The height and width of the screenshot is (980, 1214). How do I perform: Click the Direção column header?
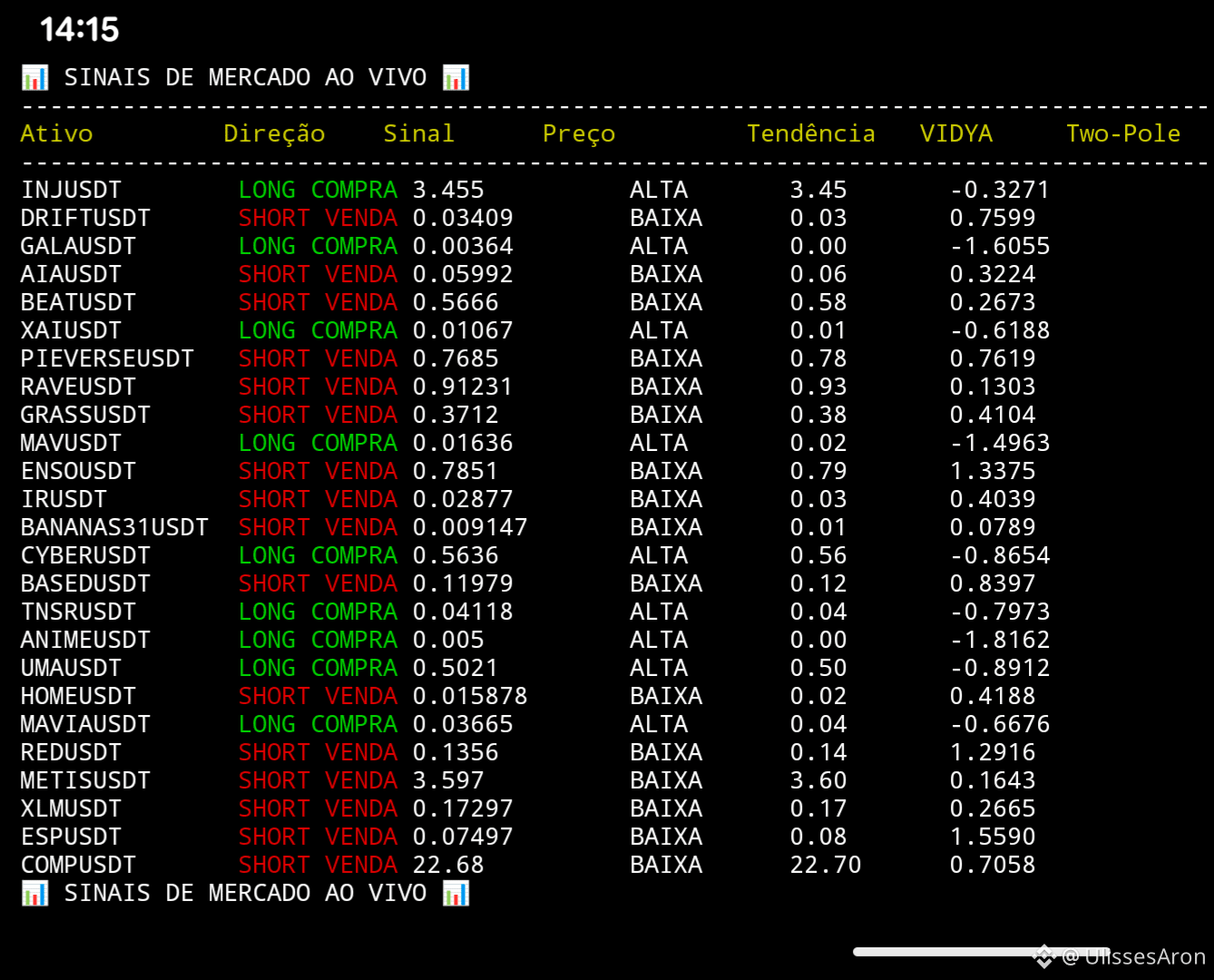274,133
